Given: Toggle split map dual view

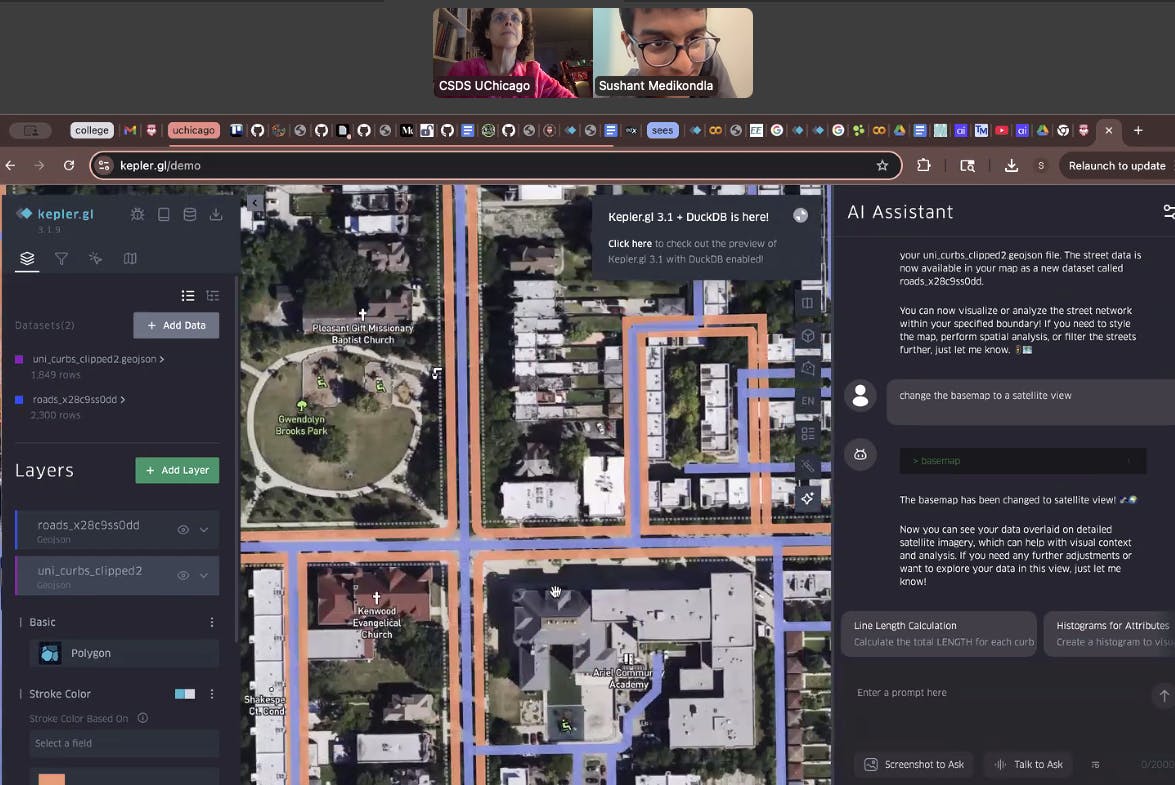Looking at the screenshot, I should click(807, 303).
